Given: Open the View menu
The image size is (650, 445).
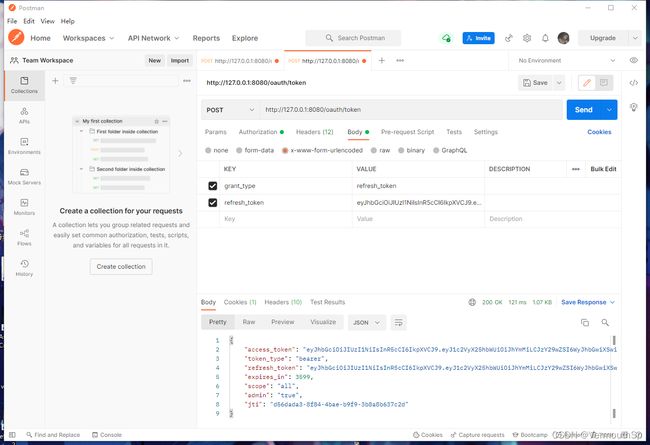Looking at the screenshot, I should [x=47, y=21].
